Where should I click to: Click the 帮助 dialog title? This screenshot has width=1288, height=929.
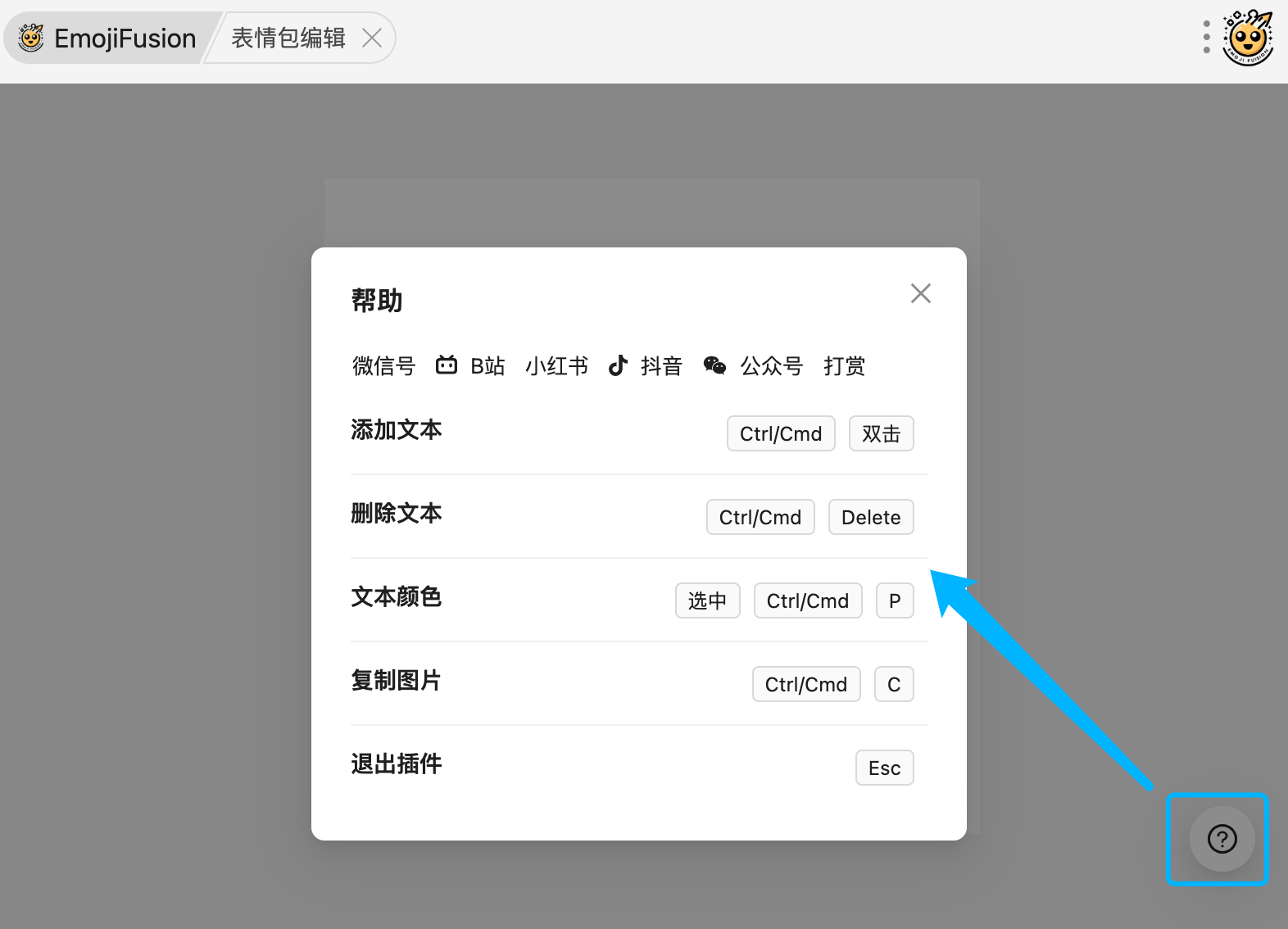coord(377,301)
